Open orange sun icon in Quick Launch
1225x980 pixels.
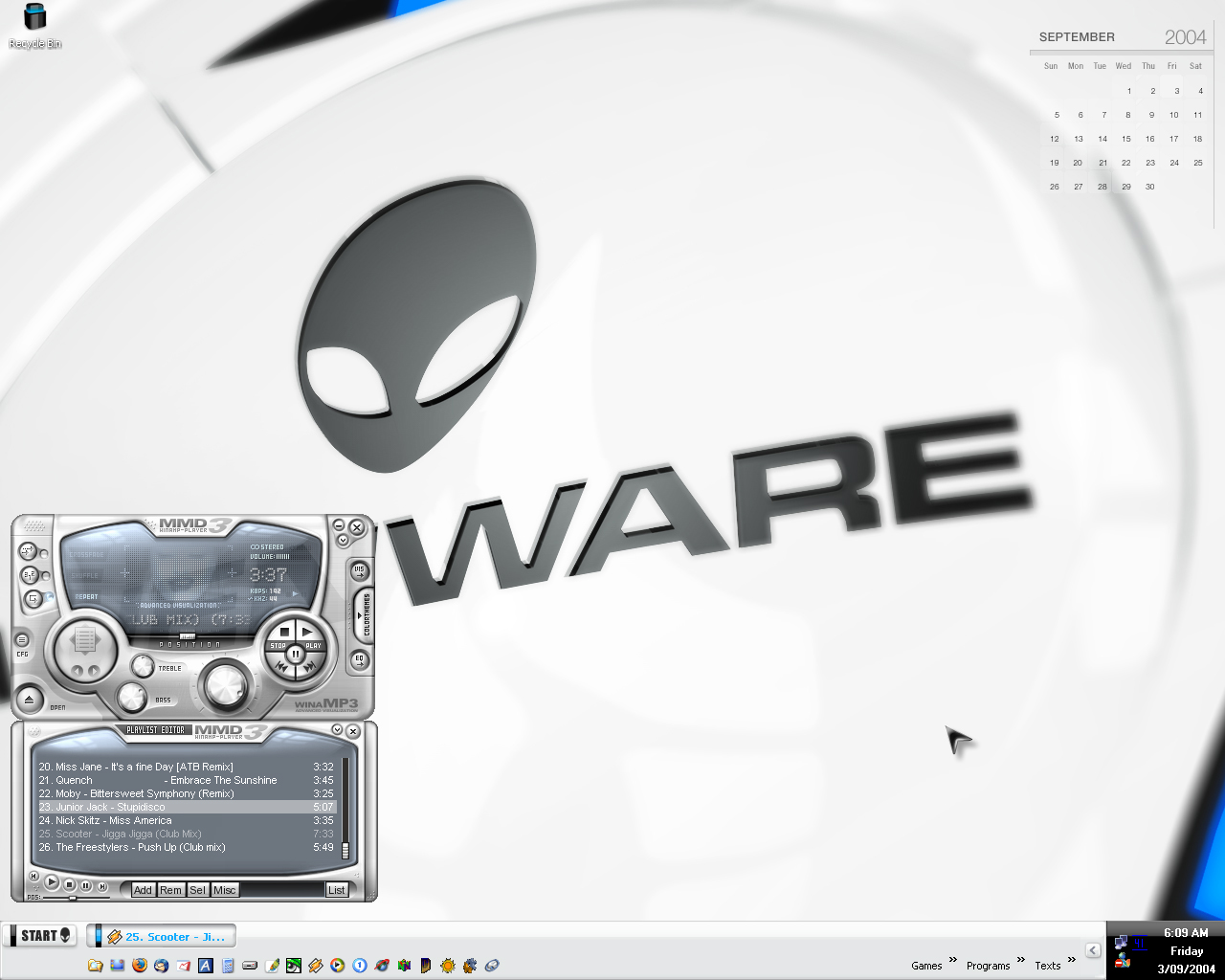point(448,966)
